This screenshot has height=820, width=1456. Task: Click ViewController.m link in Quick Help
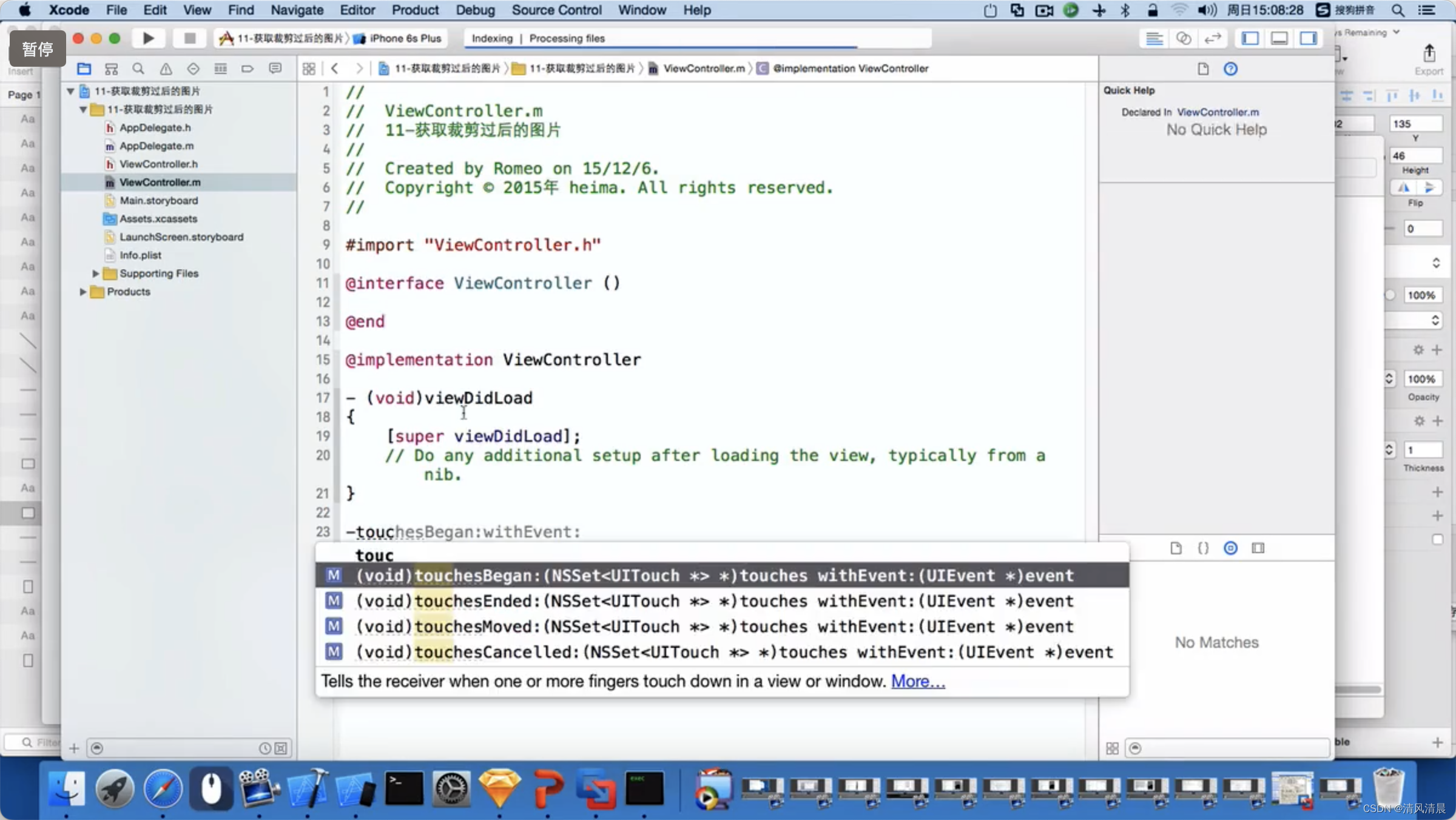point(1218,112)
